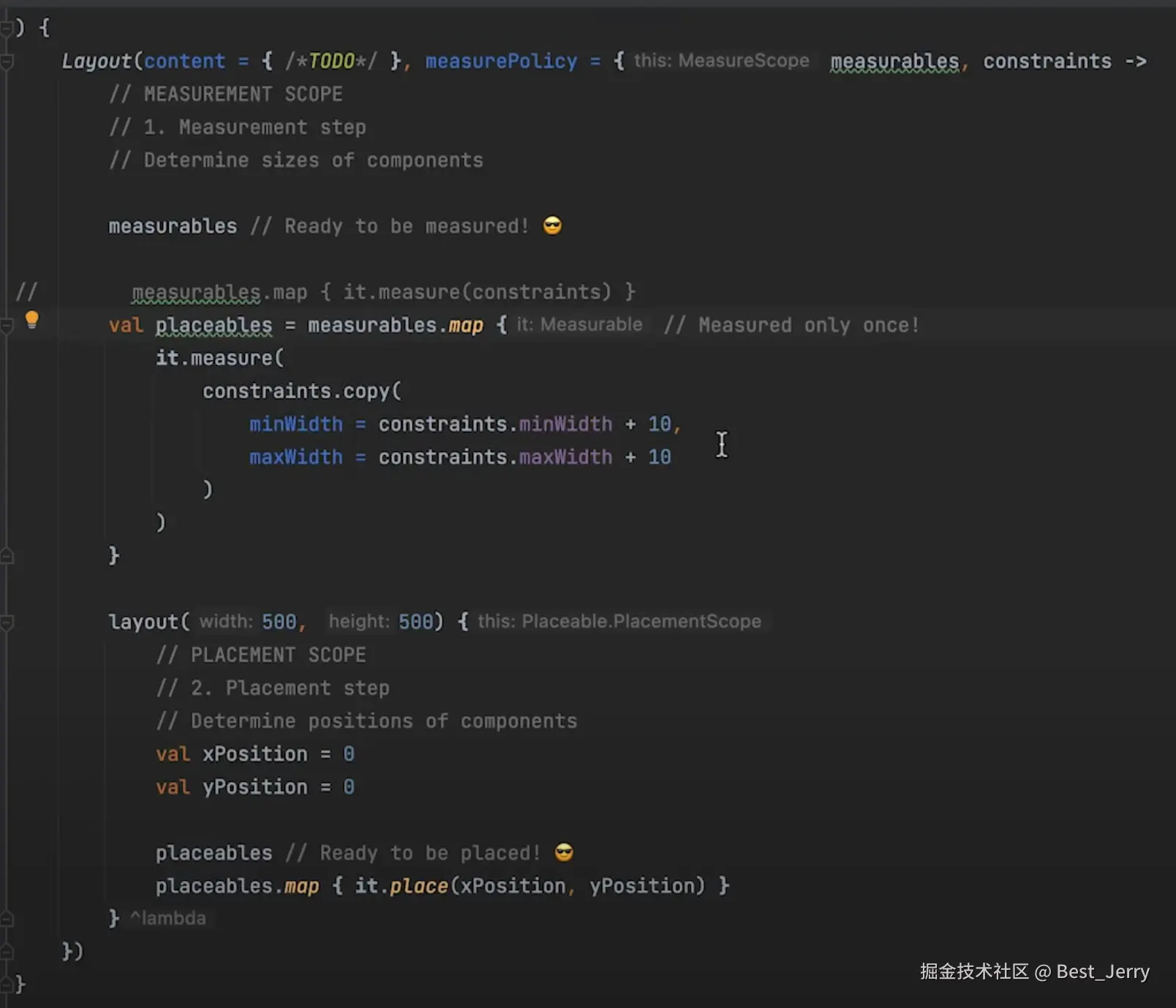Fold the 'val placeables' lambda block in gutter
Viewport: 1176px width, 1008px height.
7,326
